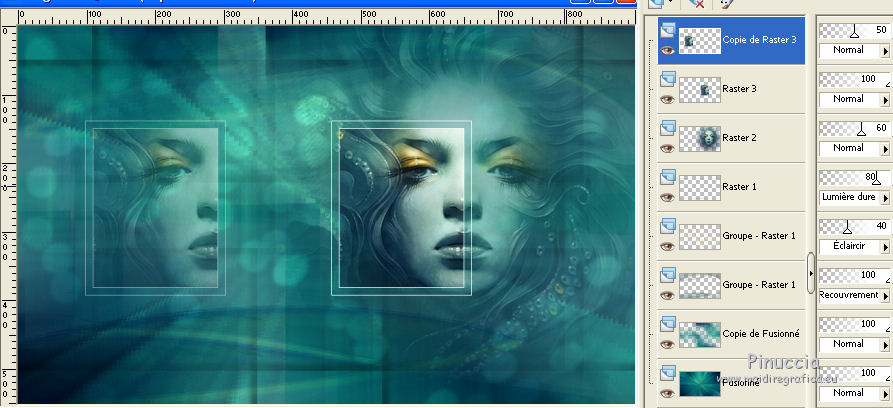Click the layer type icon of the Lumière dure Raster 1 row
This screenshot has width=893, height=408.
[x=668, y=177]
